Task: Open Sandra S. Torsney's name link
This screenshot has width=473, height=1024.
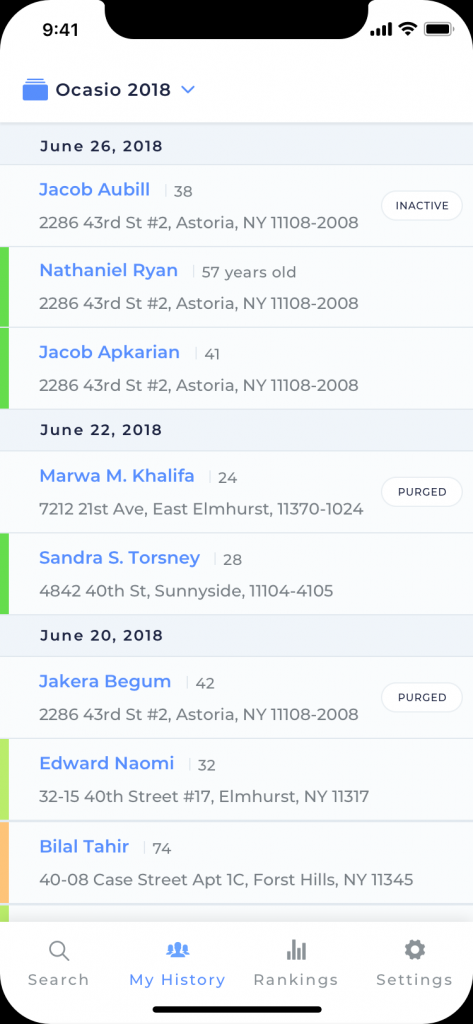Action: coord(120,558)
